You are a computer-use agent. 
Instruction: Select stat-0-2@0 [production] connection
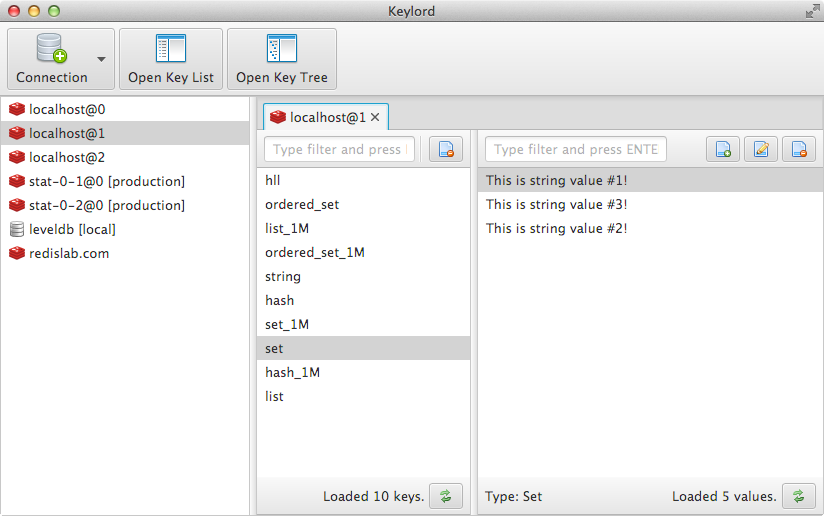tap(125, 205)
